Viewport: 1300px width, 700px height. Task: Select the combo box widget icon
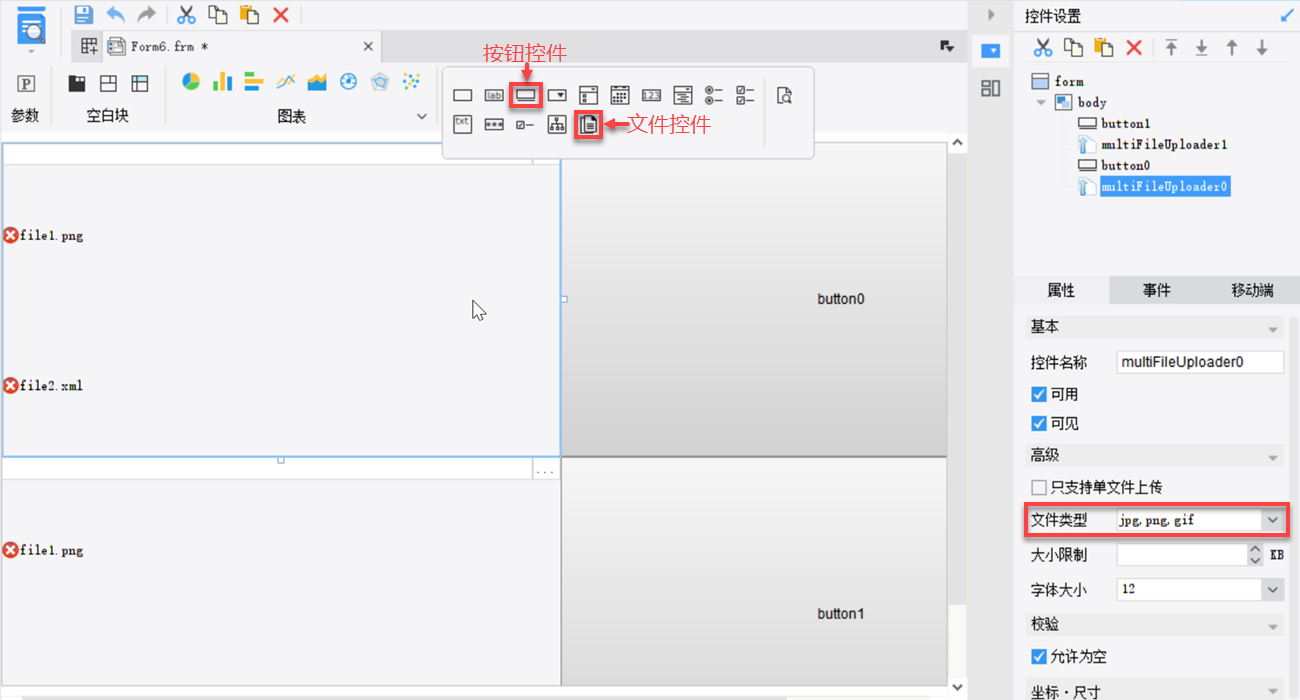(557, 96)
